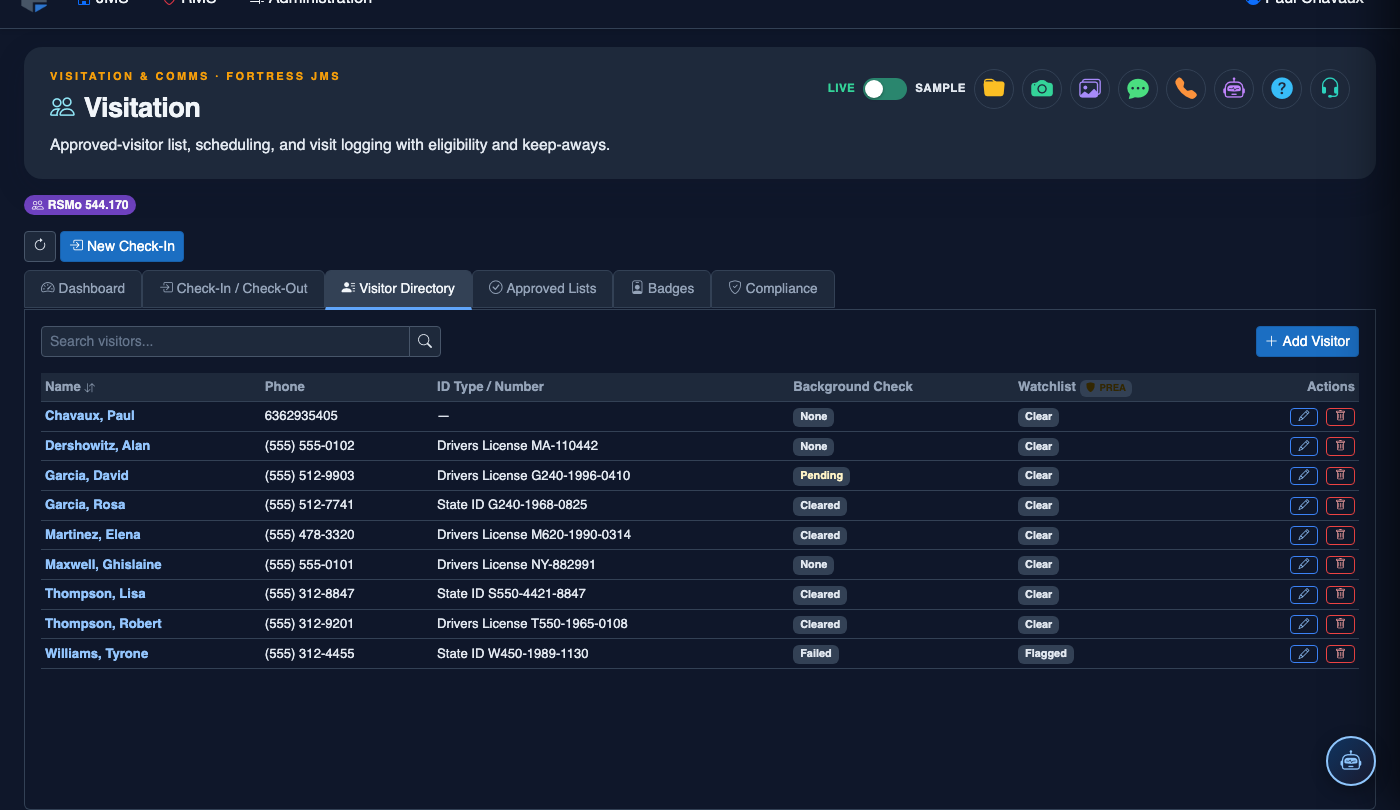Click the blue help question mark icon
The image size is (1400, 810).
click(x=1282, y=88)
